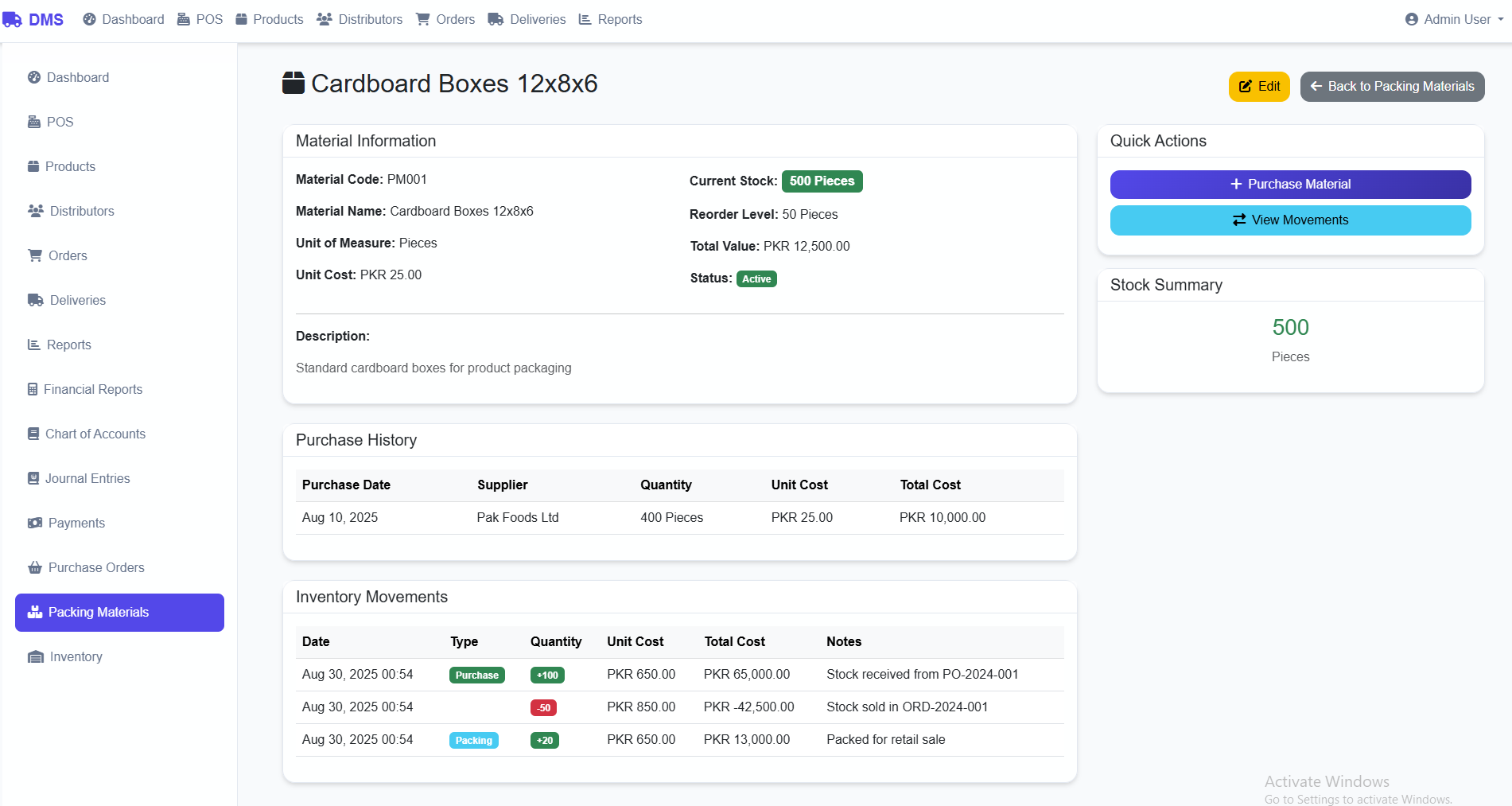Click the Purchase Orders basket icon in sidebar
The width and height of the screenshot is (1512, 806).
[35, 567]
